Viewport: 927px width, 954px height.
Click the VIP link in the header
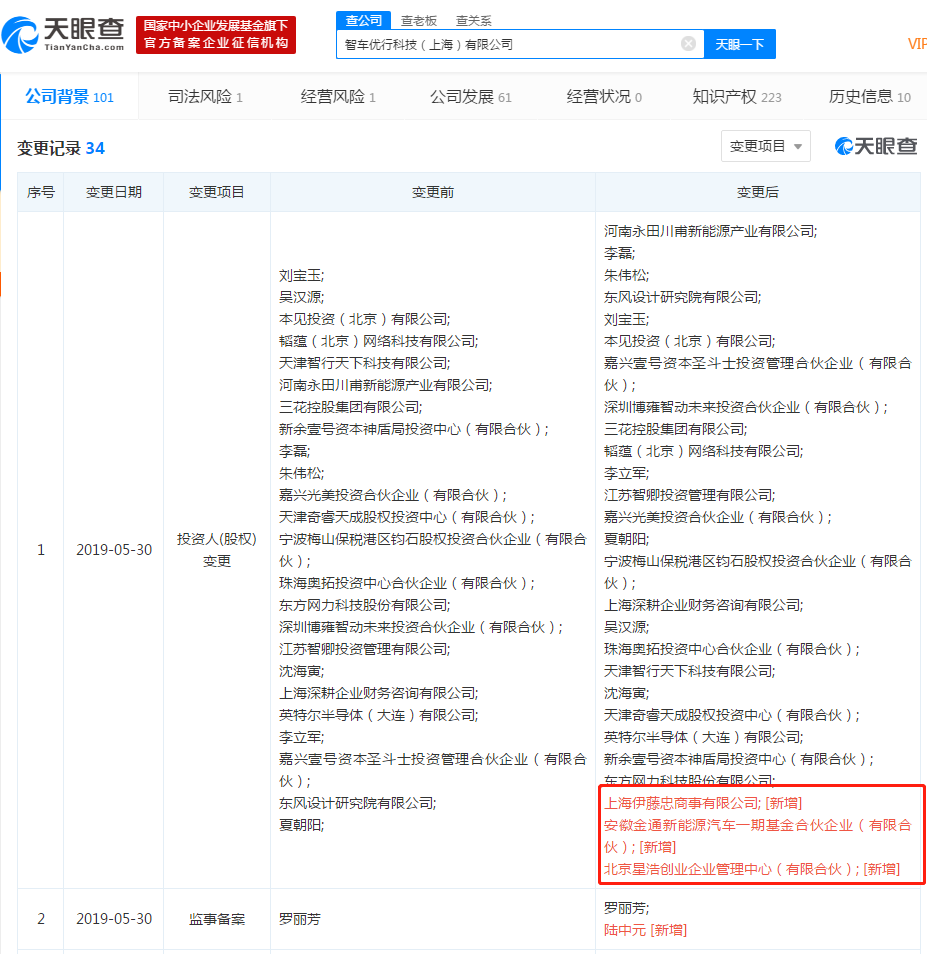tap(917, 44)
